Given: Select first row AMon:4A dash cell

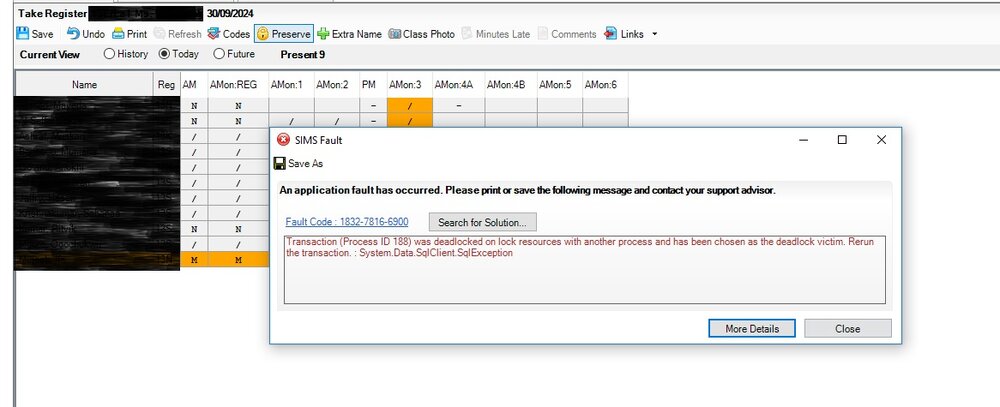Looking at the screenshot, I should pyautogui.click(x=459, y=106).
